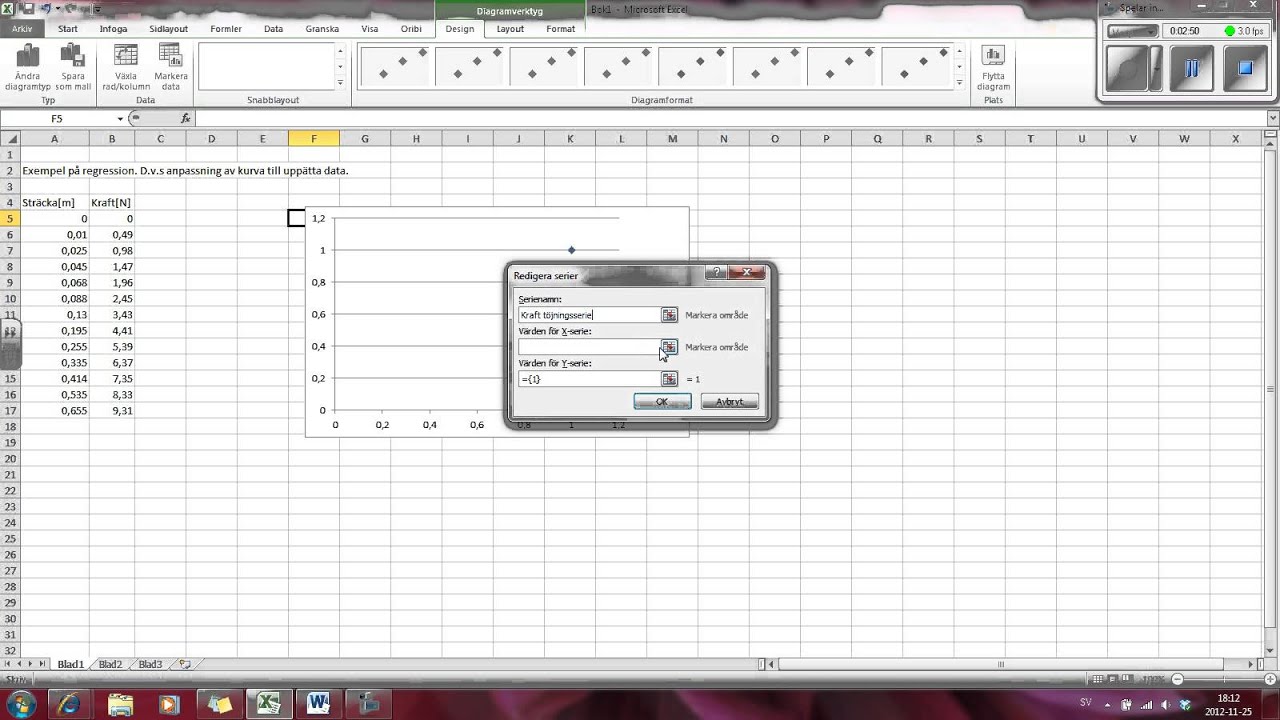Screen dimensions: 1280x720
Task: Expand the Snabblayout gallery more arrow
Action: [x=340, y=82]
